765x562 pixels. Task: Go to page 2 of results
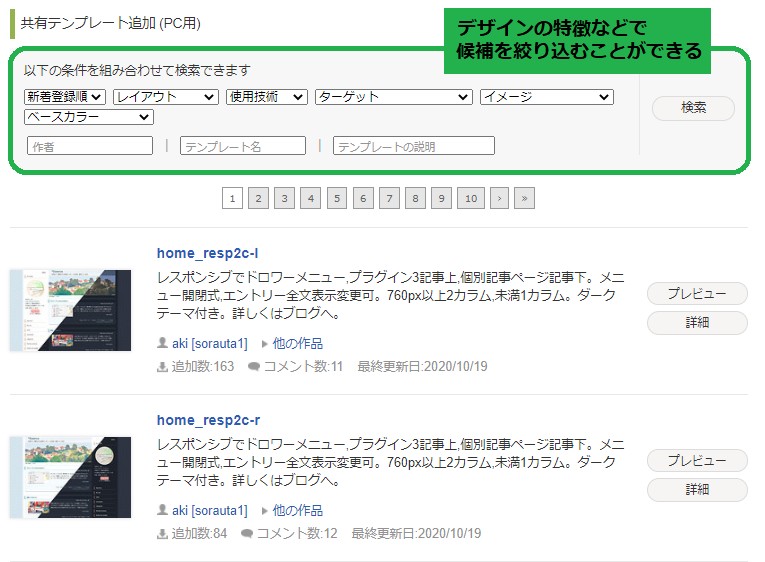click(259, 198)
